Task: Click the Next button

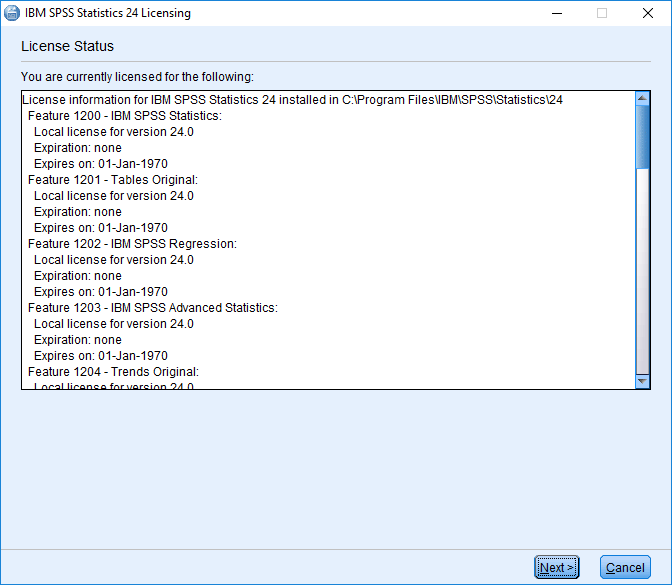Action: pyautogui.click(x=557, y=567)
